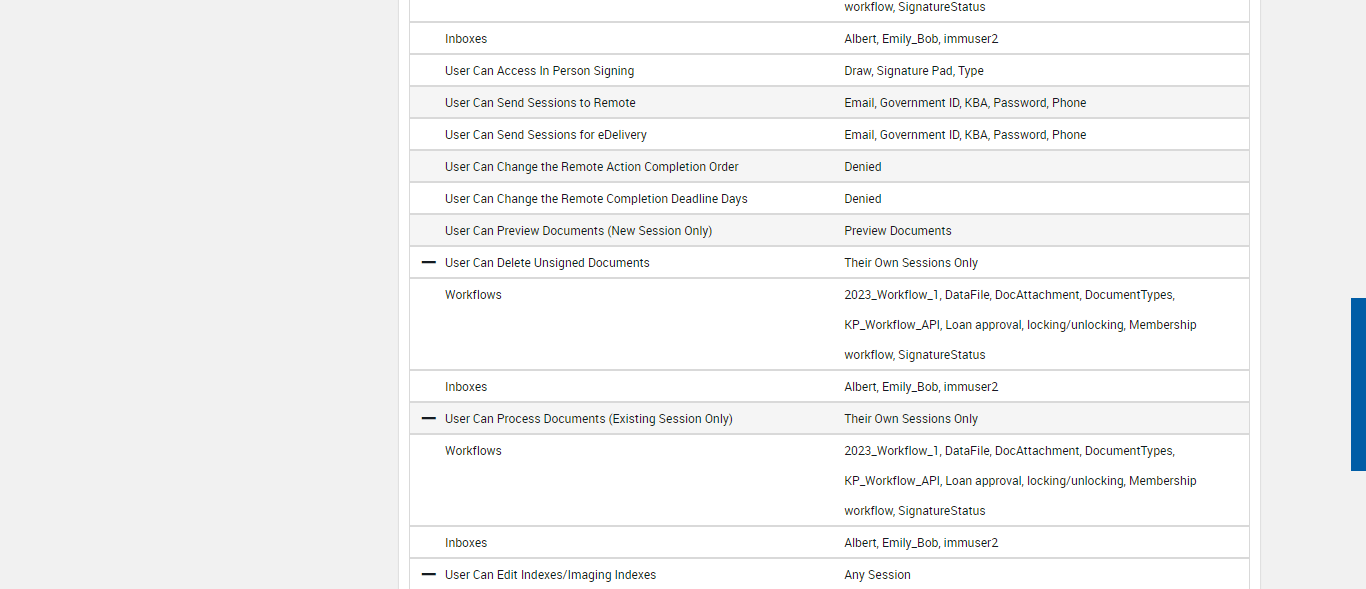Click User Can Change Remote Completion Deadline Days
This screenshot has width=1366, height=589.
[x=596, y=199]
